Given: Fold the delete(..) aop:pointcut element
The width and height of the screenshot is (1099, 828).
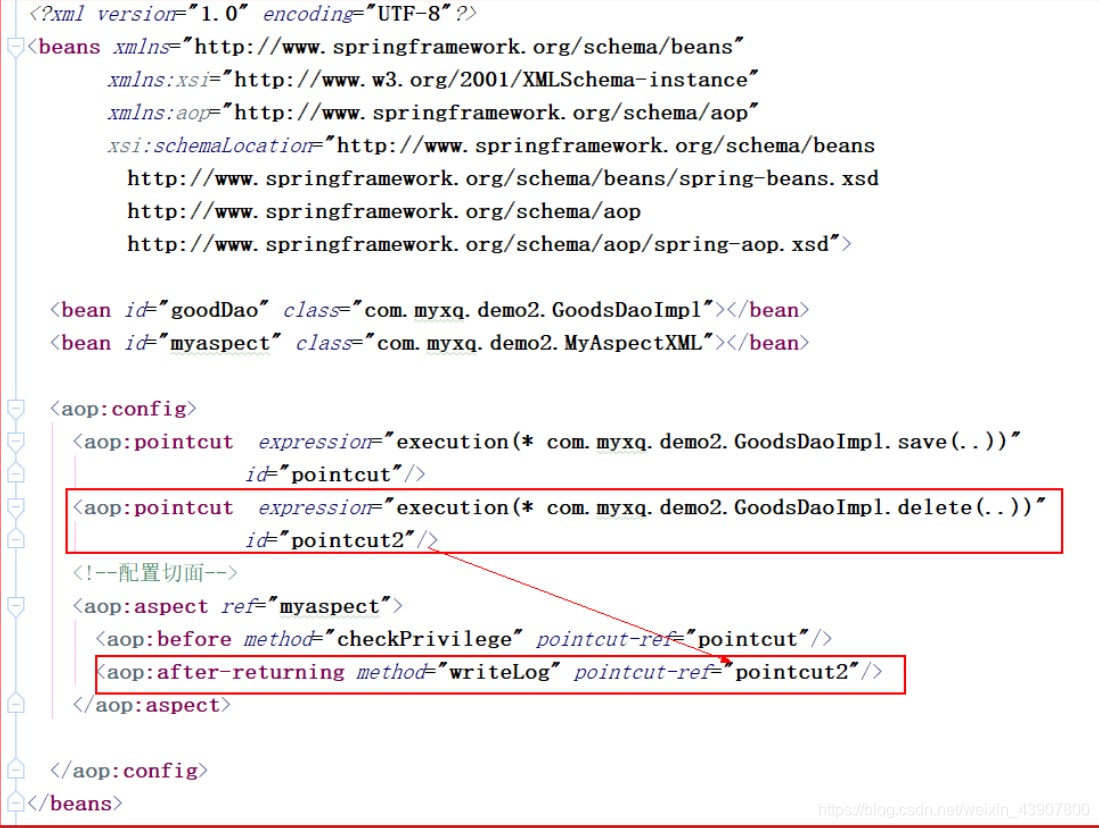Looking at the screenshot, I should tap(15, 508).
